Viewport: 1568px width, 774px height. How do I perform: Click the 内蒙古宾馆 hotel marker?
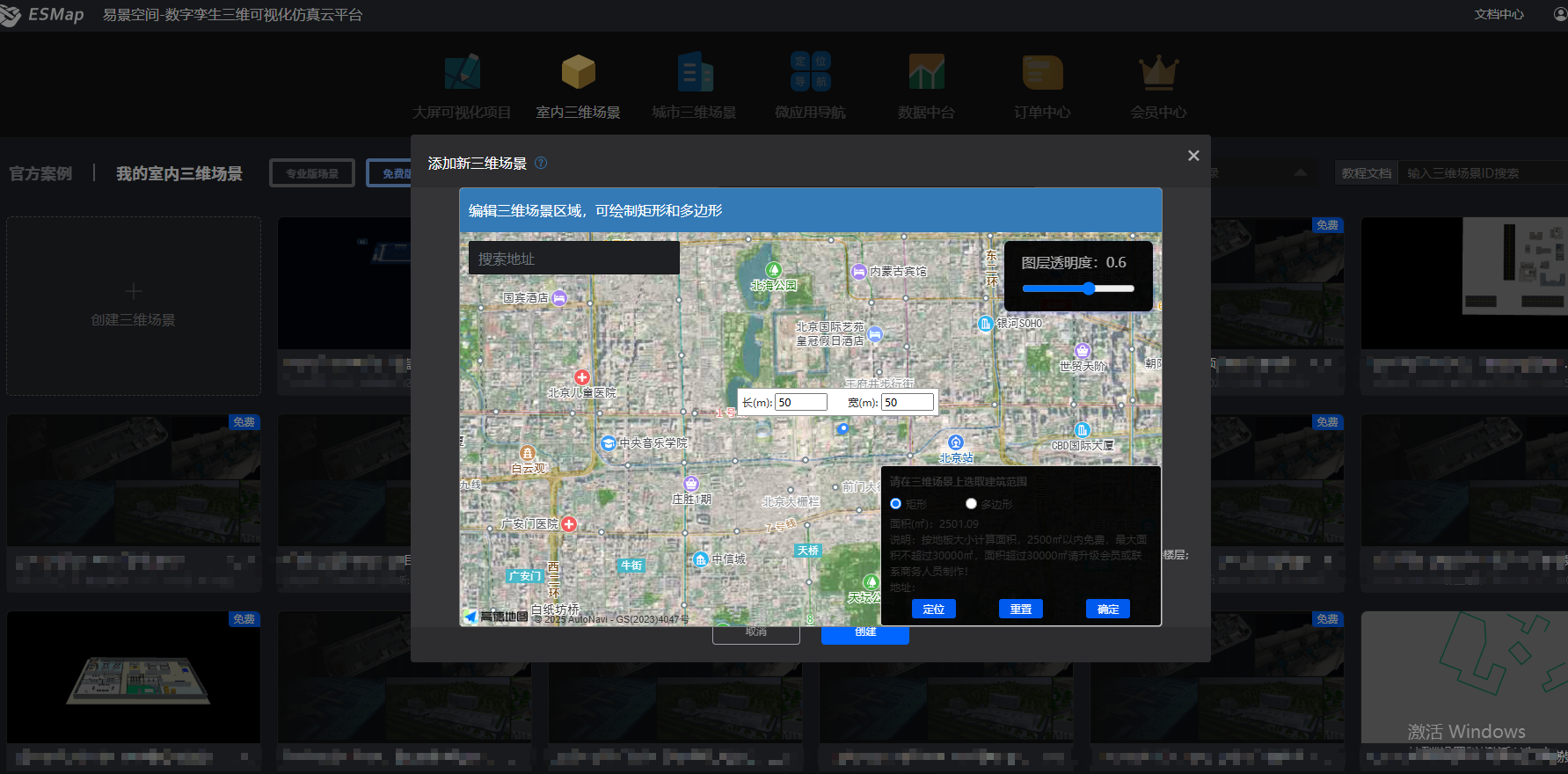pos(859,272)
